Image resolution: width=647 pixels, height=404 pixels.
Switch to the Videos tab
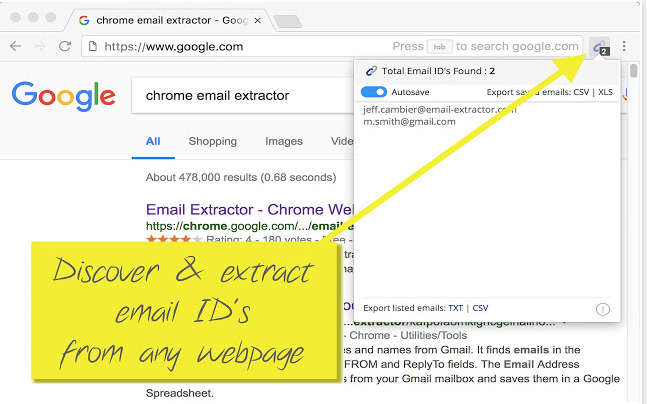click(342, 142)
